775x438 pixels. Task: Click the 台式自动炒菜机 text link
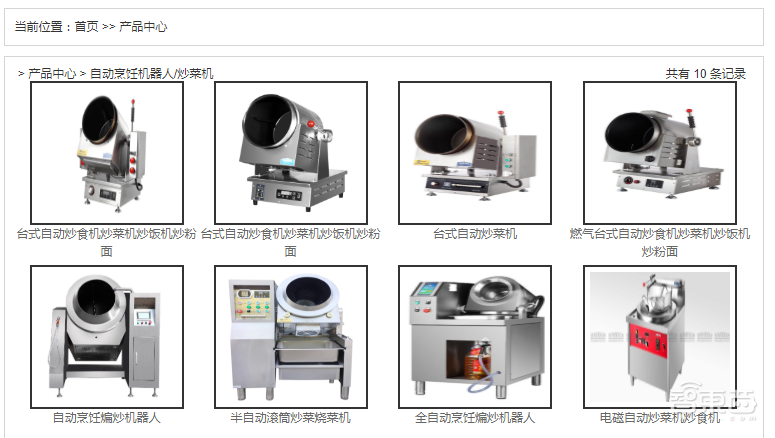[475, 234]
